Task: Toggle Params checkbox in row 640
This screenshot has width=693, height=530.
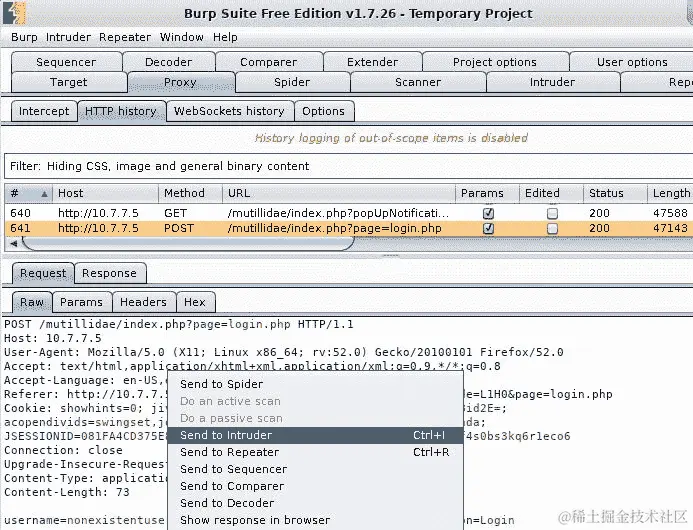Action: [488, 214]
